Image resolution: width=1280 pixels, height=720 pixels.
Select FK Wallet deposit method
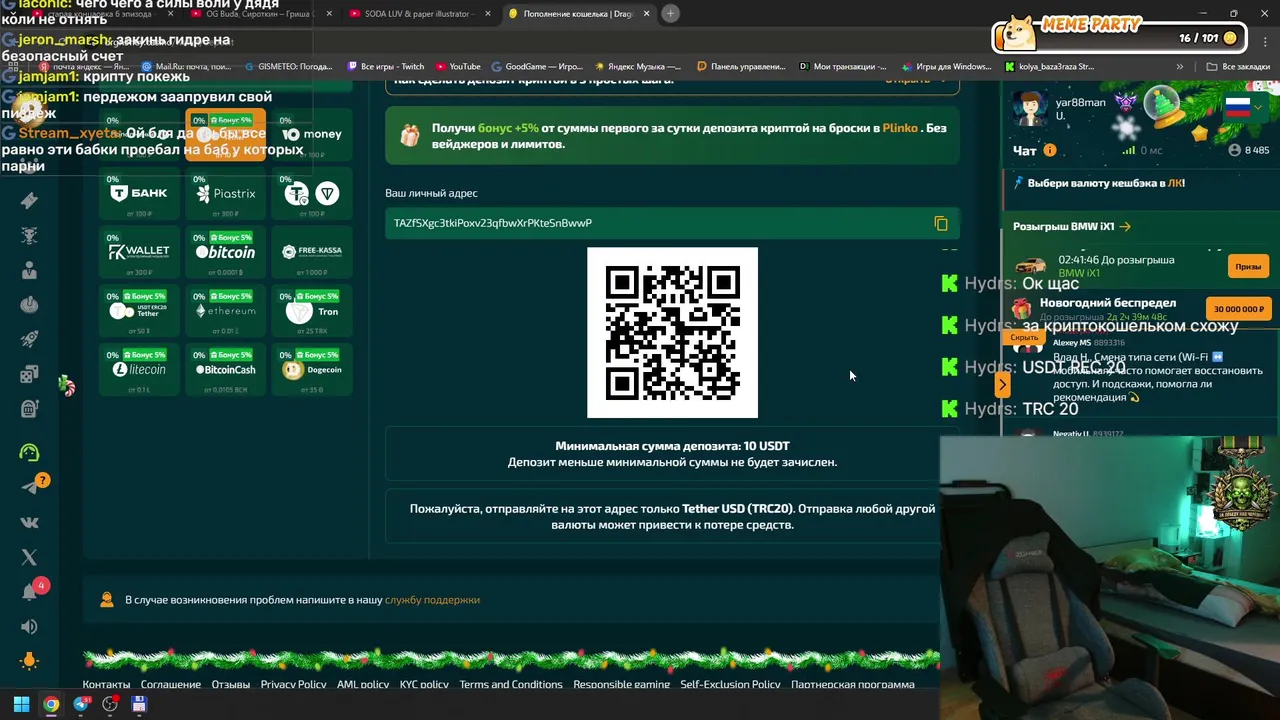[x=139, y=253]
